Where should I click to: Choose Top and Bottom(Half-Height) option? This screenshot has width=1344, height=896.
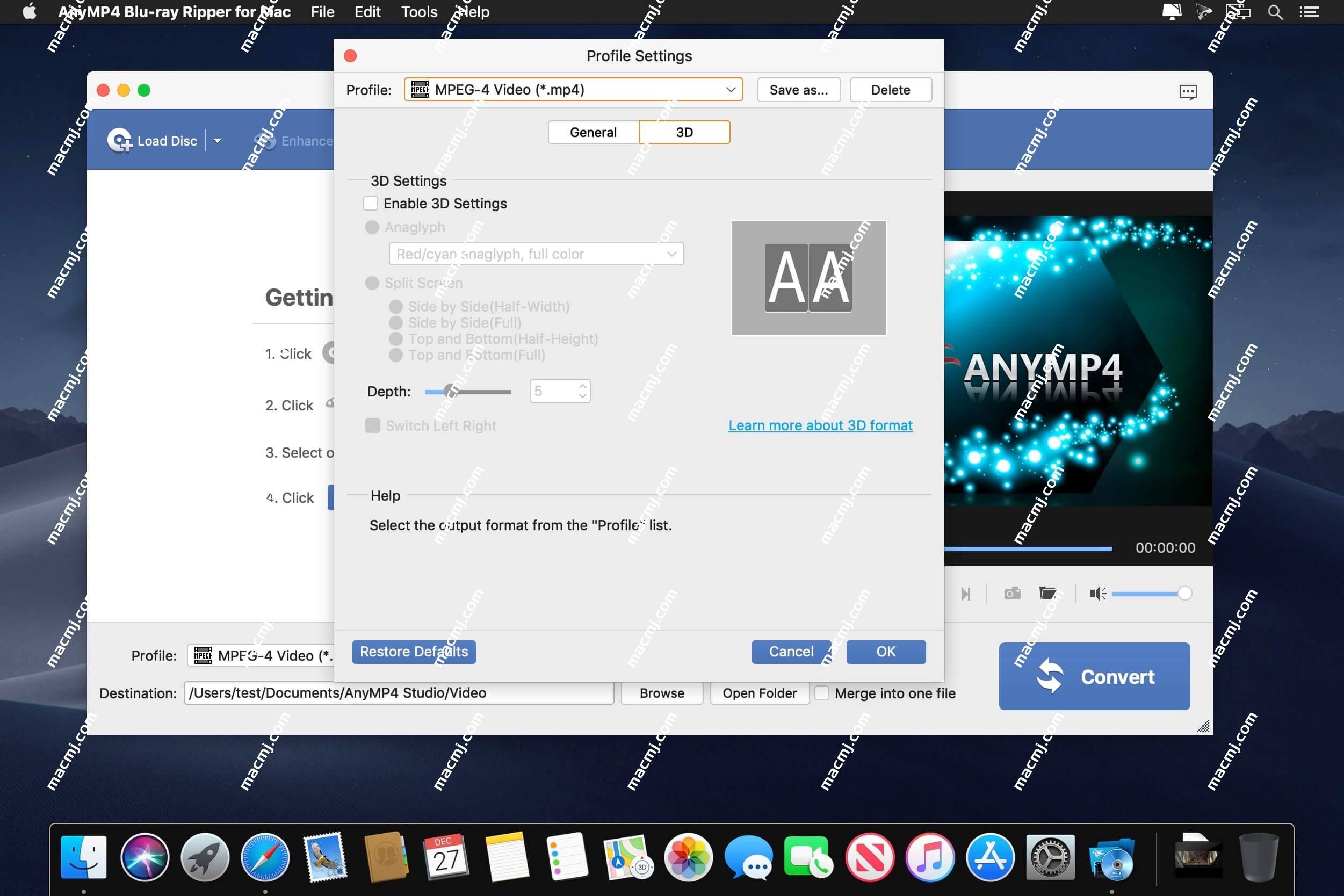(395, 339)
